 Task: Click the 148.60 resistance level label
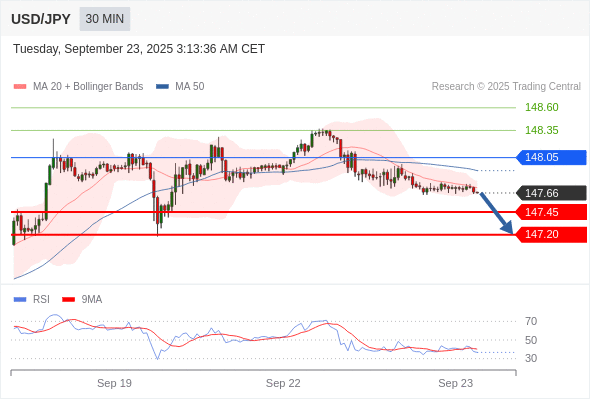[542, 108]
